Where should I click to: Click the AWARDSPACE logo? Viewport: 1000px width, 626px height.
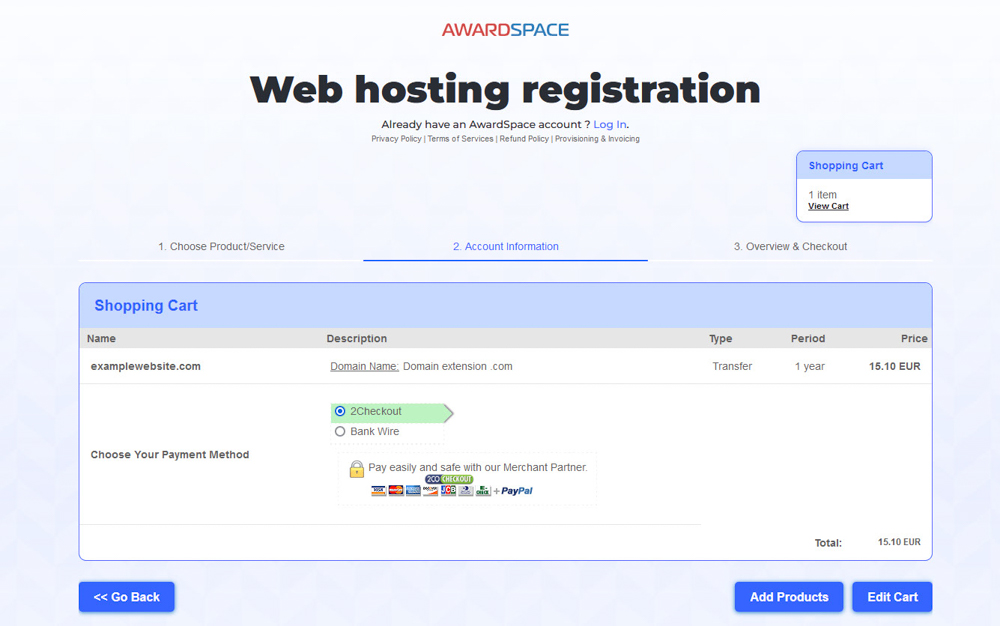pos(505,29)
